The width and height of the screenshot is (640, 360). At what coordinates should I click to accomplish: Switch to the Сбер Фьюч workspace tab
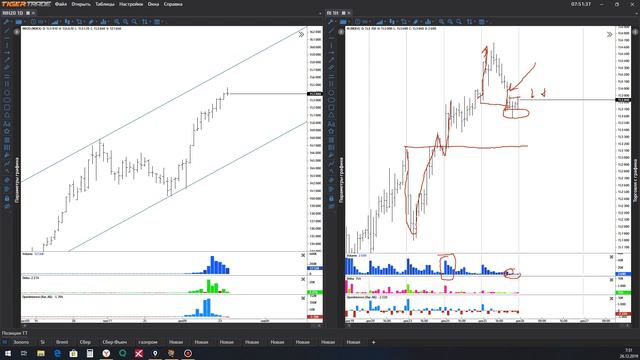tap(115, 342)
